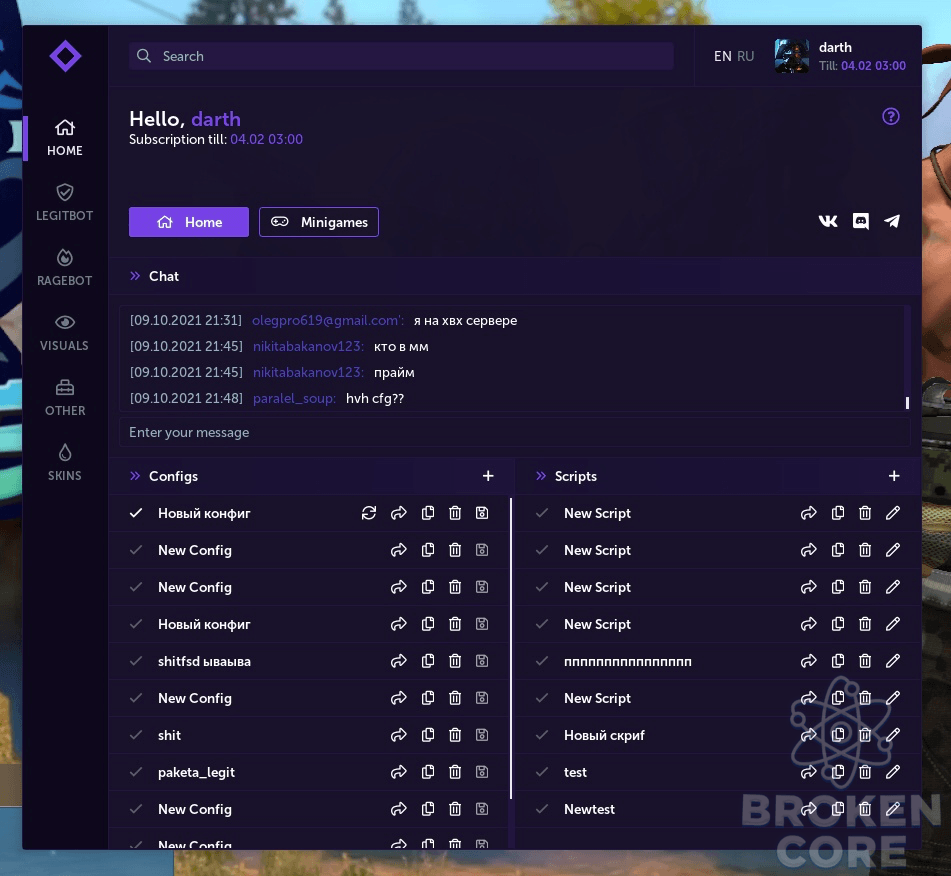Switch to the Minigames tab
This screenshot has height=876, width=951.
click(319, 222)
